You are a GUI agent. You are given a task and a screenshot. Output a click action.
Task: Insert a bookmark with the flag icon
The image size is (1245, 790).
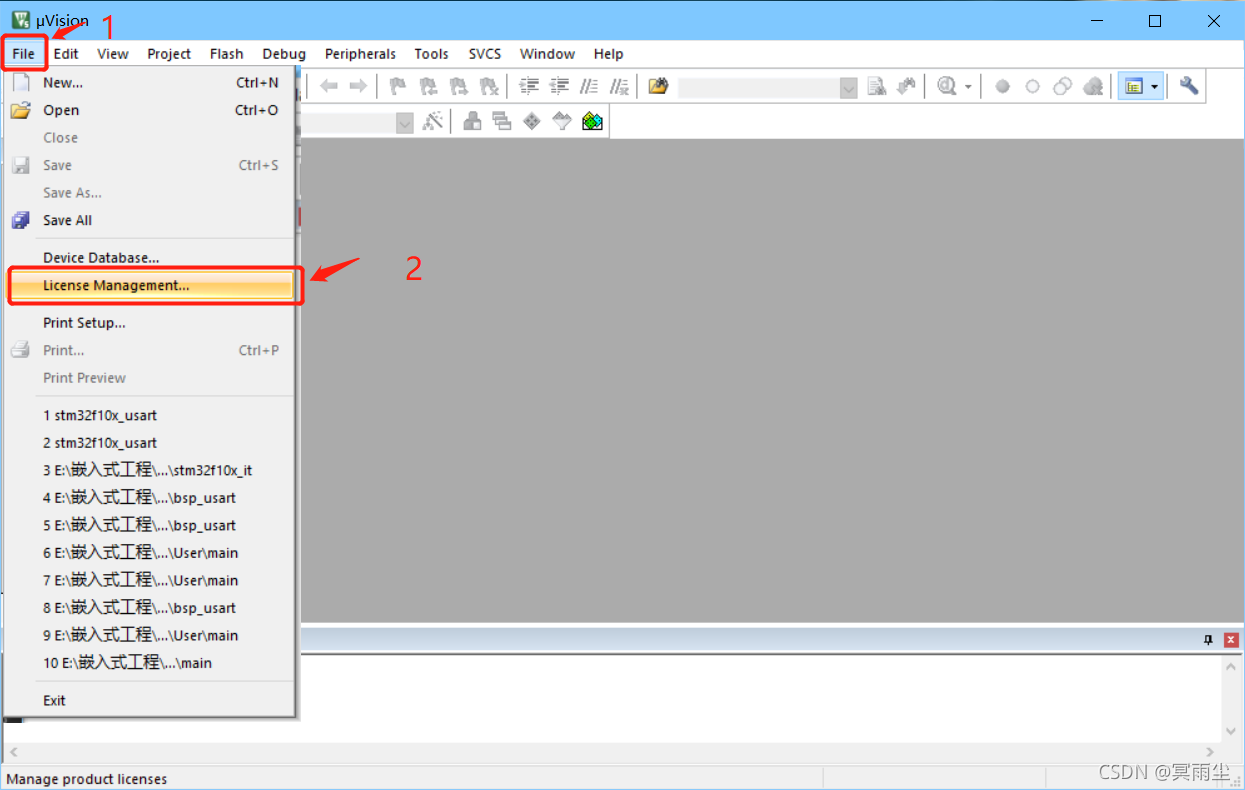[398, 87]
